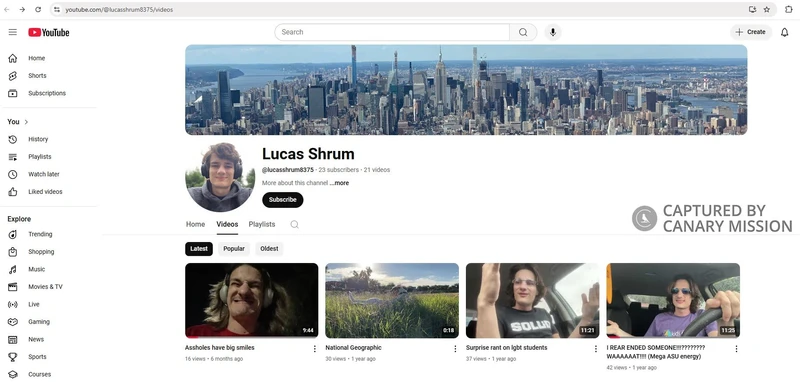Image resolution: width=800 pixels, height=382 pixels.
Task: Click the Subscribe button
Action: coord(283,200)
